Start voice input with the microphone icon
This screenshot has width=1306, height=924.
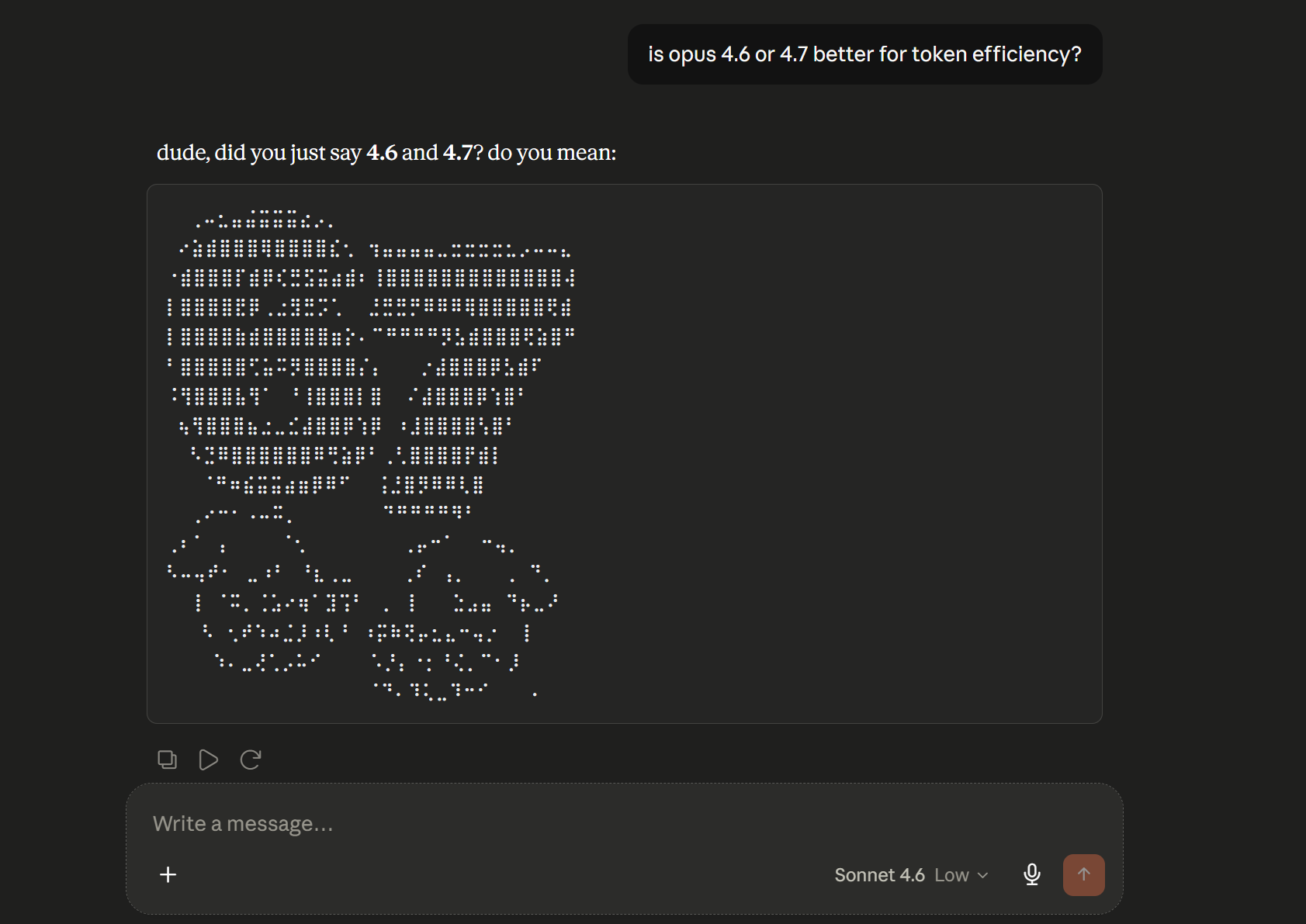pyautogui.click(x=1031, y=875)
